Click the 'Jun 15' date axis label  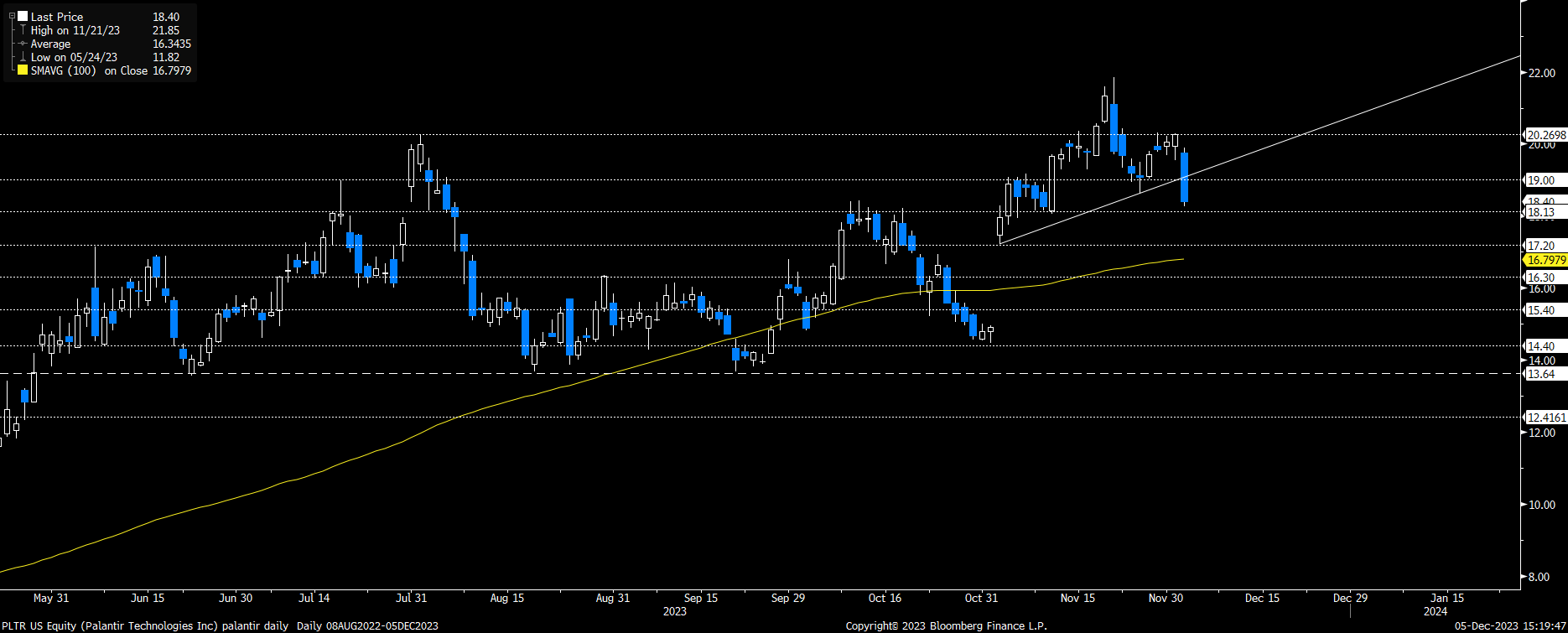tap(148, 598)
